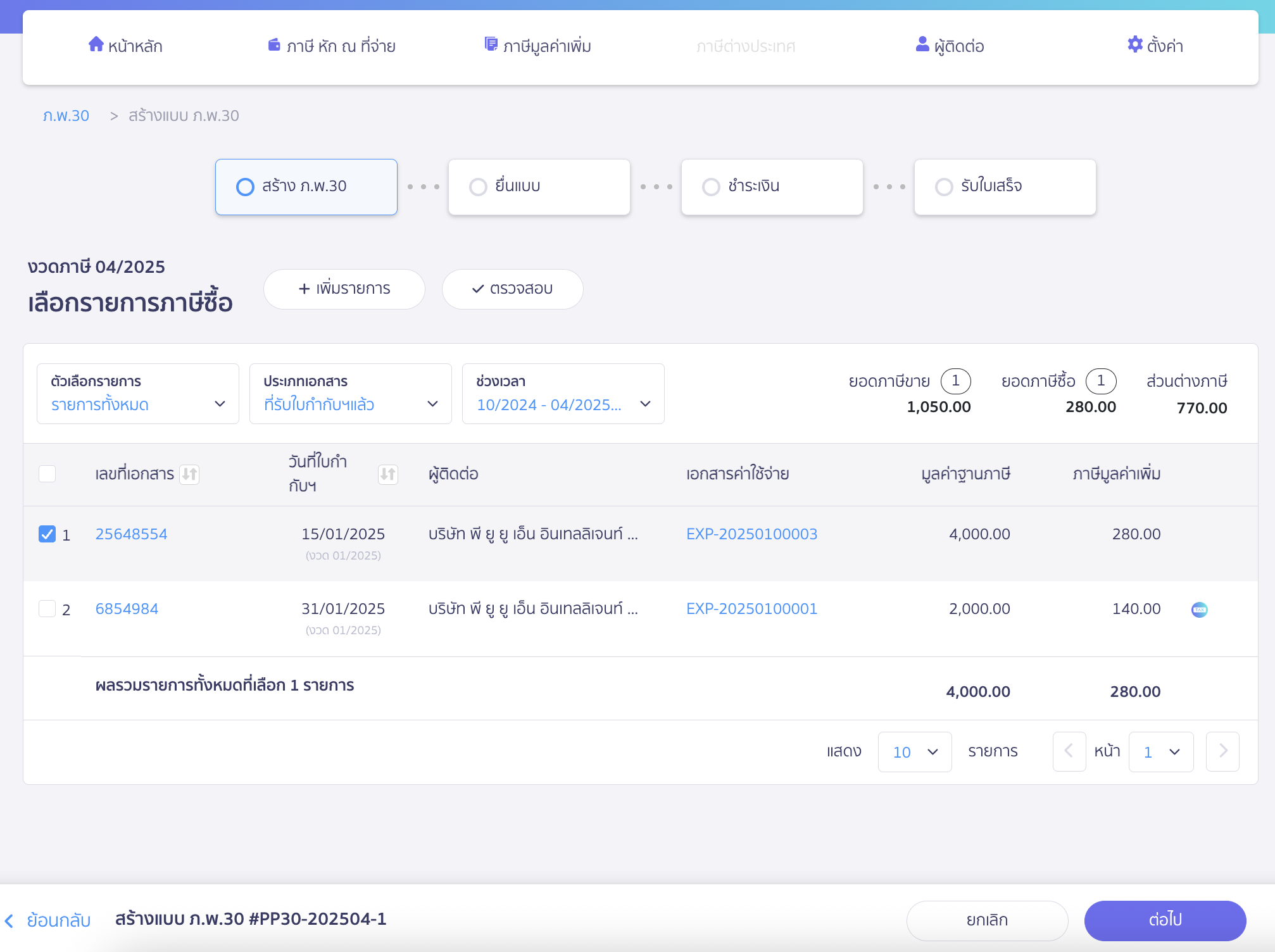Select the ชำระเงิน step tab
1275x952 pixels.
point(772,187)
